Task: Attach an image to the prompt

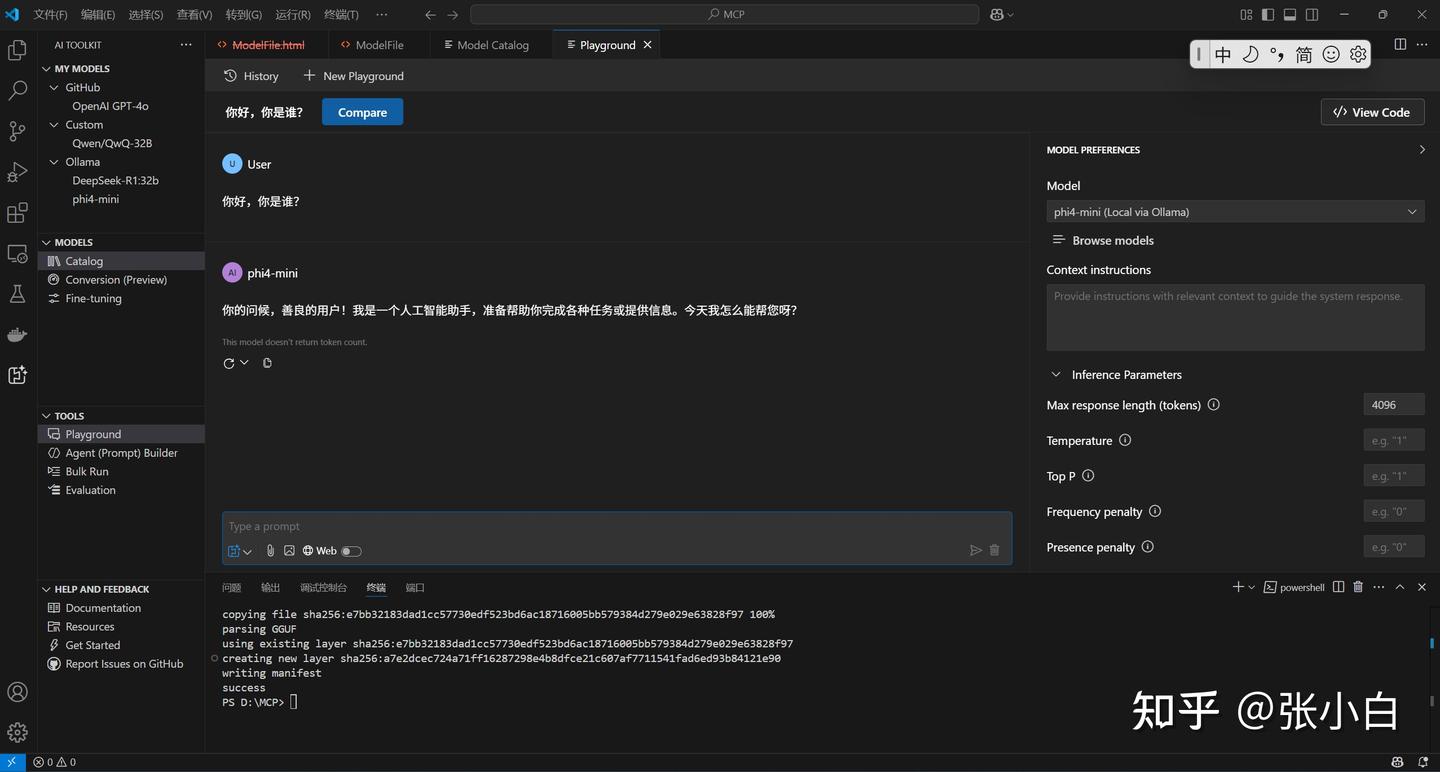Action: pyautogui.click(x=289, y=551)
